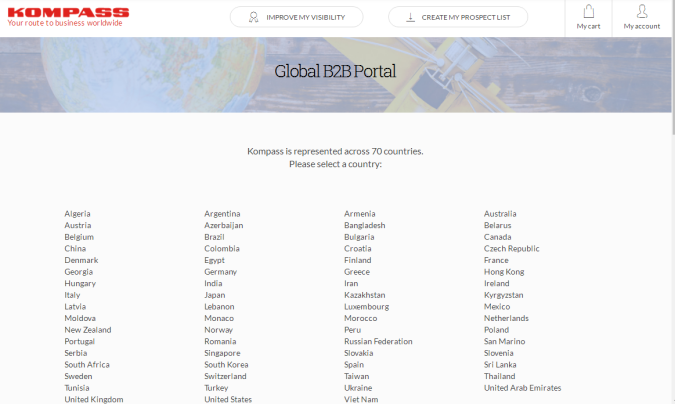Open the My cart shopping bag icon
The image size is (675, 404).
(x=588, y=13)
